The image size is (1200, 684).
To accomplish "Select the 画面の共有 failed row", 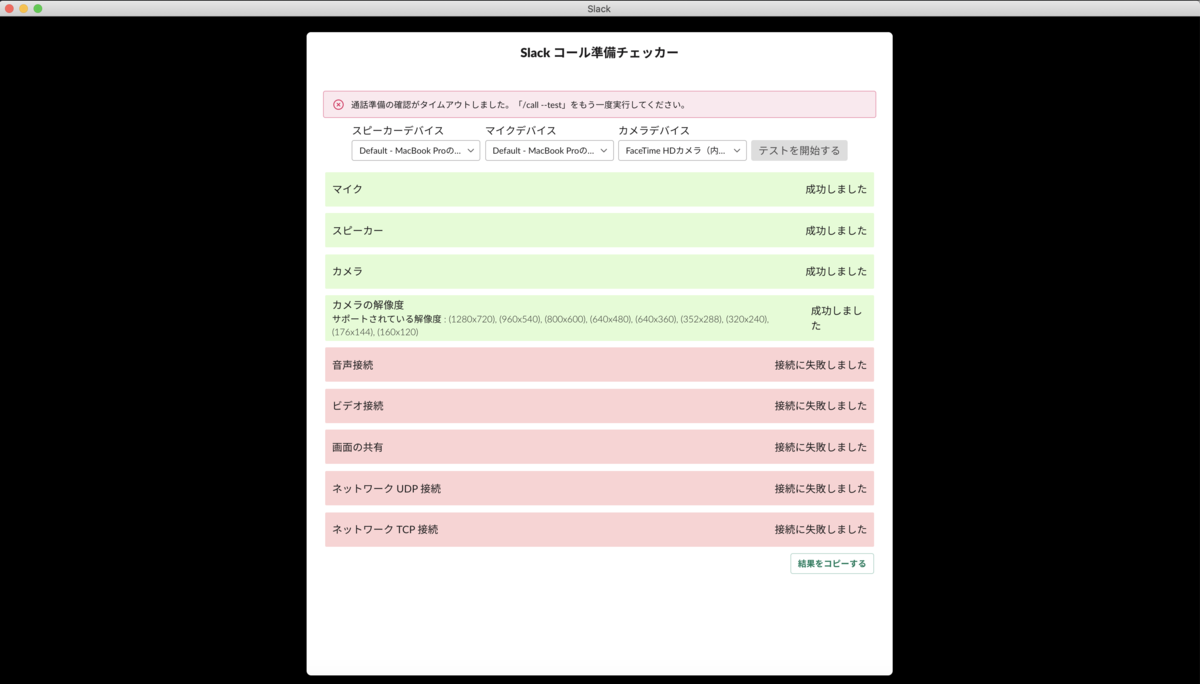I will click(x=599, y=447).
